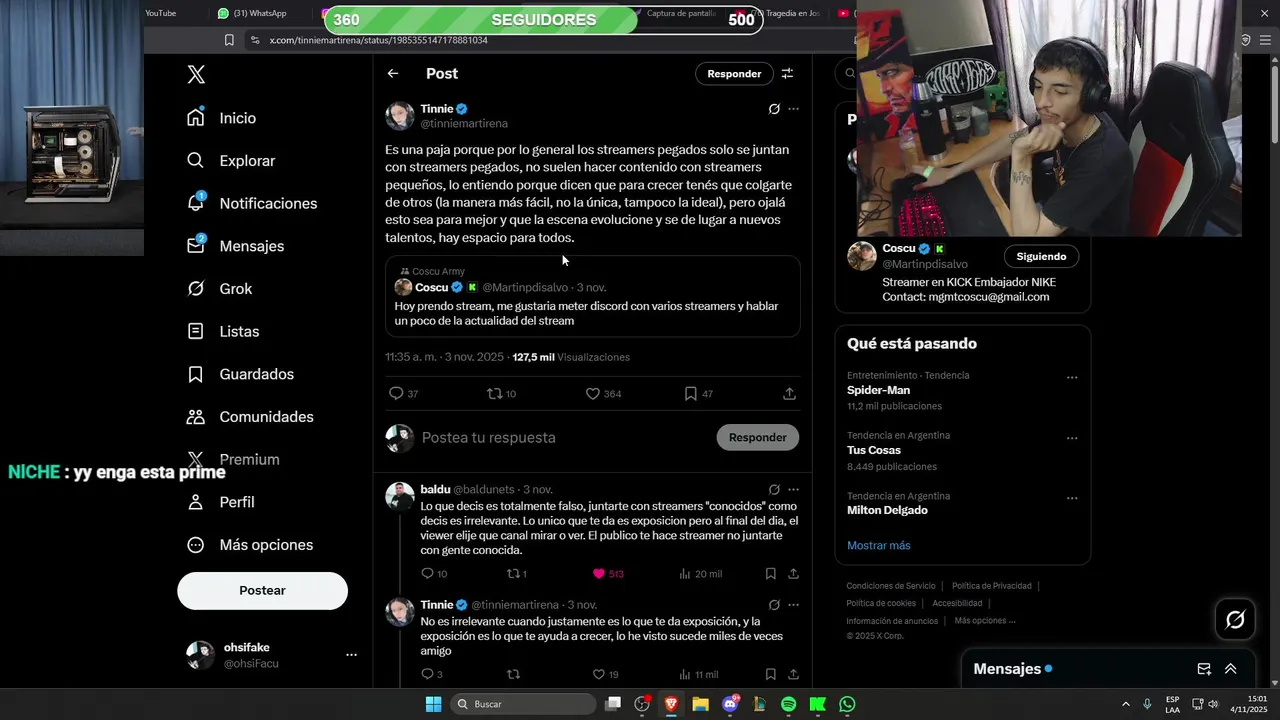This screenshot has width=1280, height=720.
Task: Expand the Mensajes drawer
Action: [1230, 669]
